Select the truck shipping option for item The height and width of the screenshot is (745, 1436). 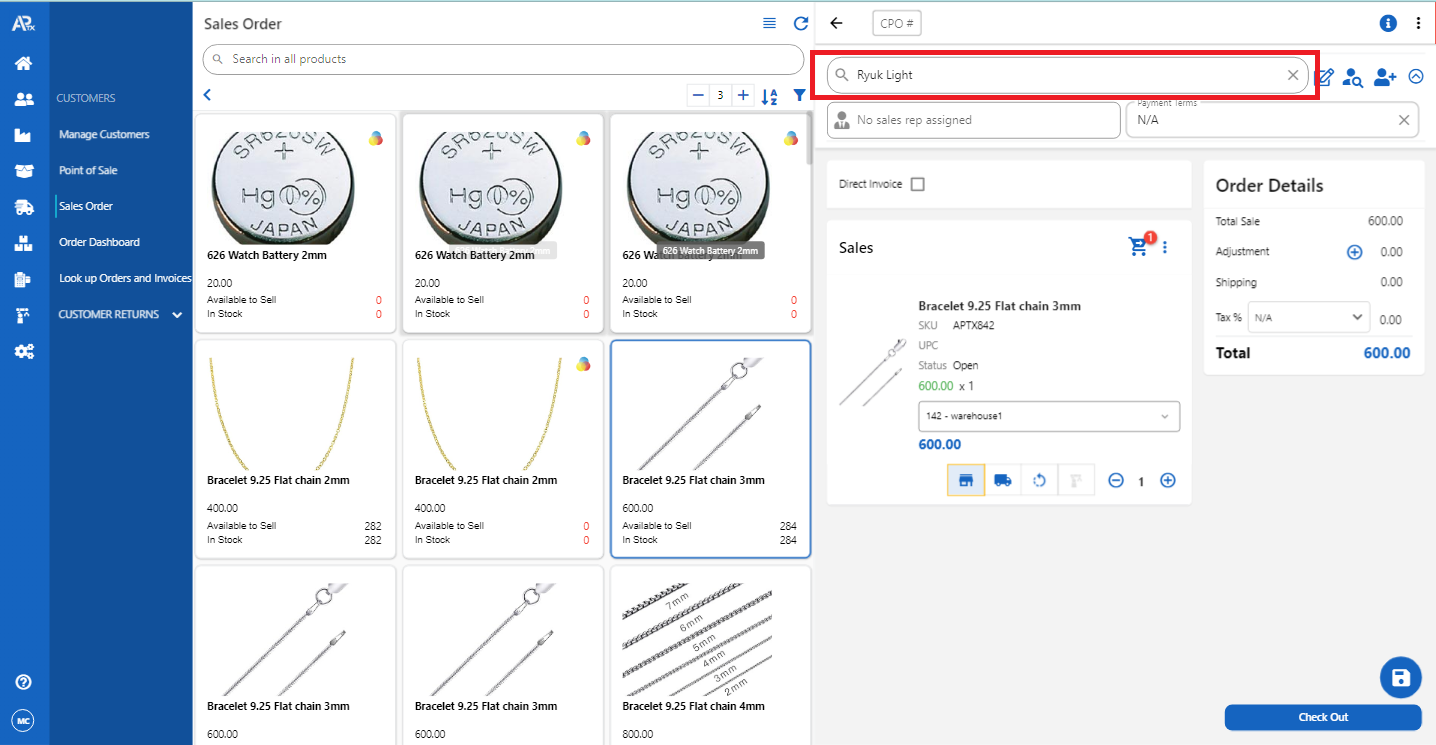pyautogui.click(x=1002, y=481)
